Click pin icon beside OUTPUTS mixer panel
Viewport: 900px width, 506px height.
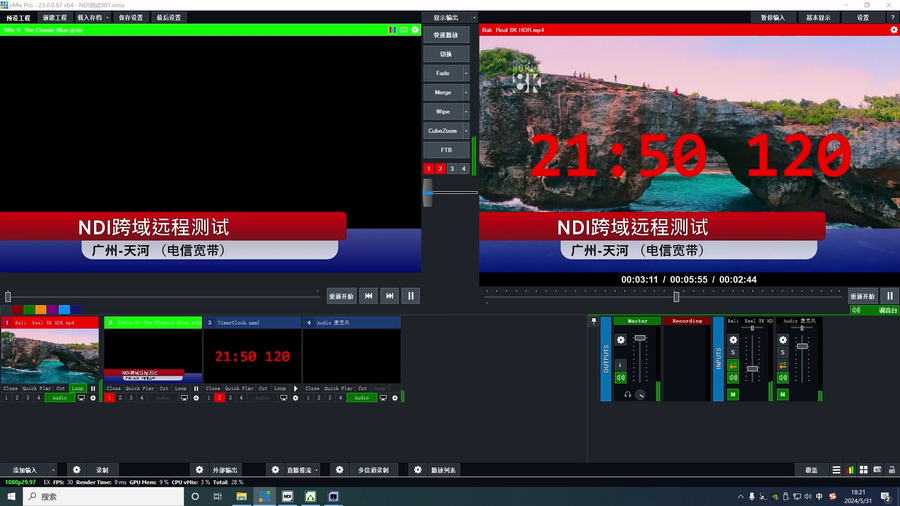593,321
